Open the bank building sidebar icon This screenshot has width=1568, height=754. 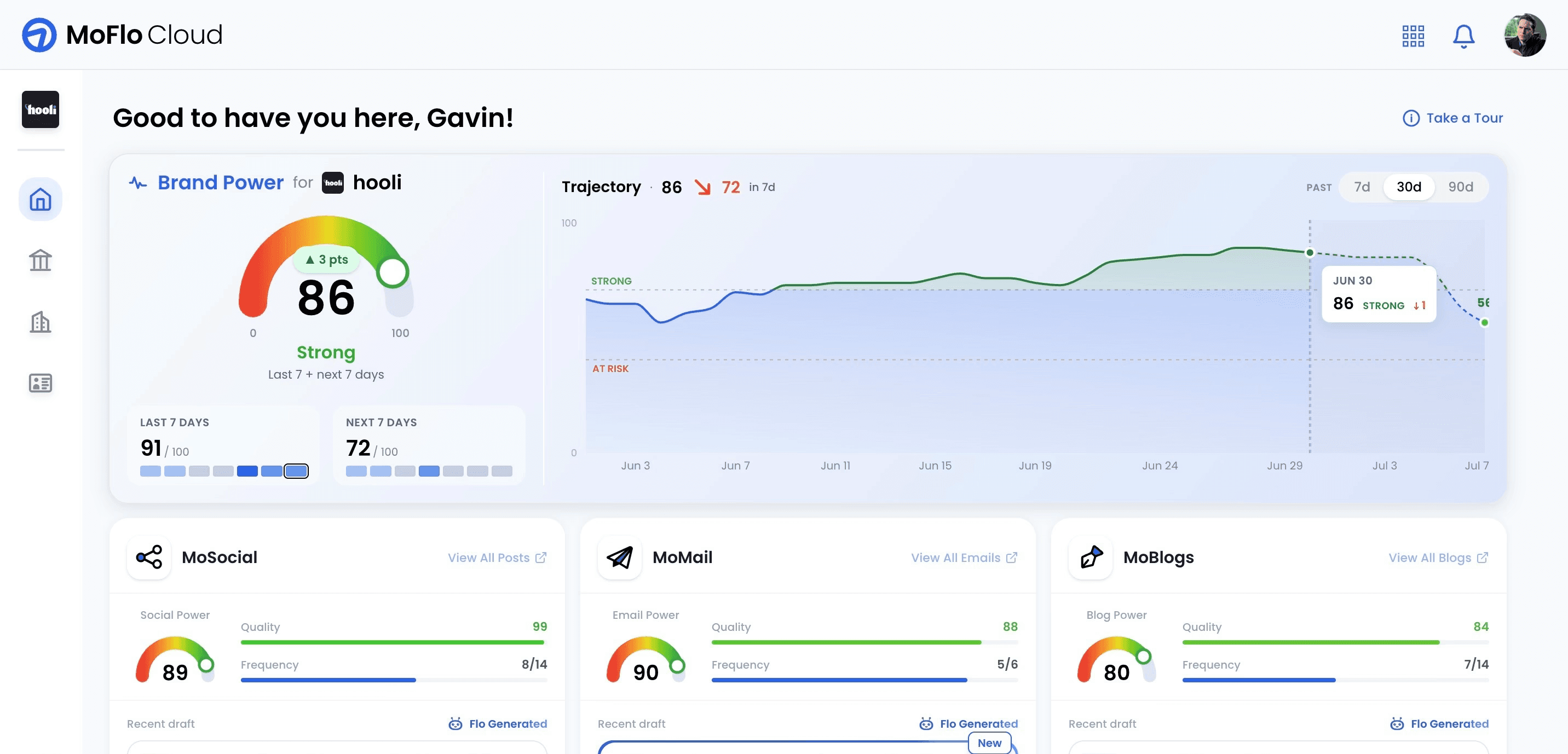(x=40, y=260)
